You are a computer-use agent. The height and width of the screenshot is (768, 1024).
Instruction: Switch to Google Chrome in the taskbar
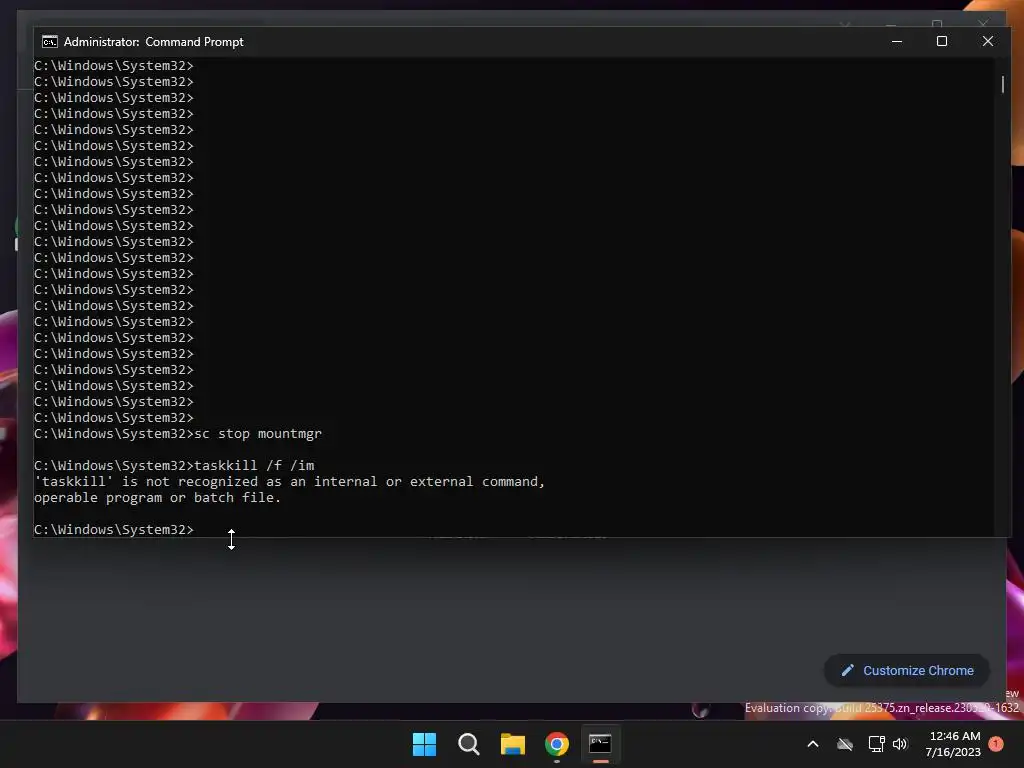[556, 744]
